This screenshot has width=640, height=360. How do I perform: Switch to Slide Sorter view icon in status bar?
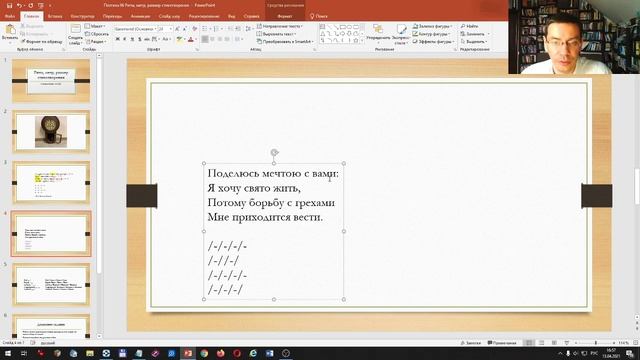(x=542, y=343)
